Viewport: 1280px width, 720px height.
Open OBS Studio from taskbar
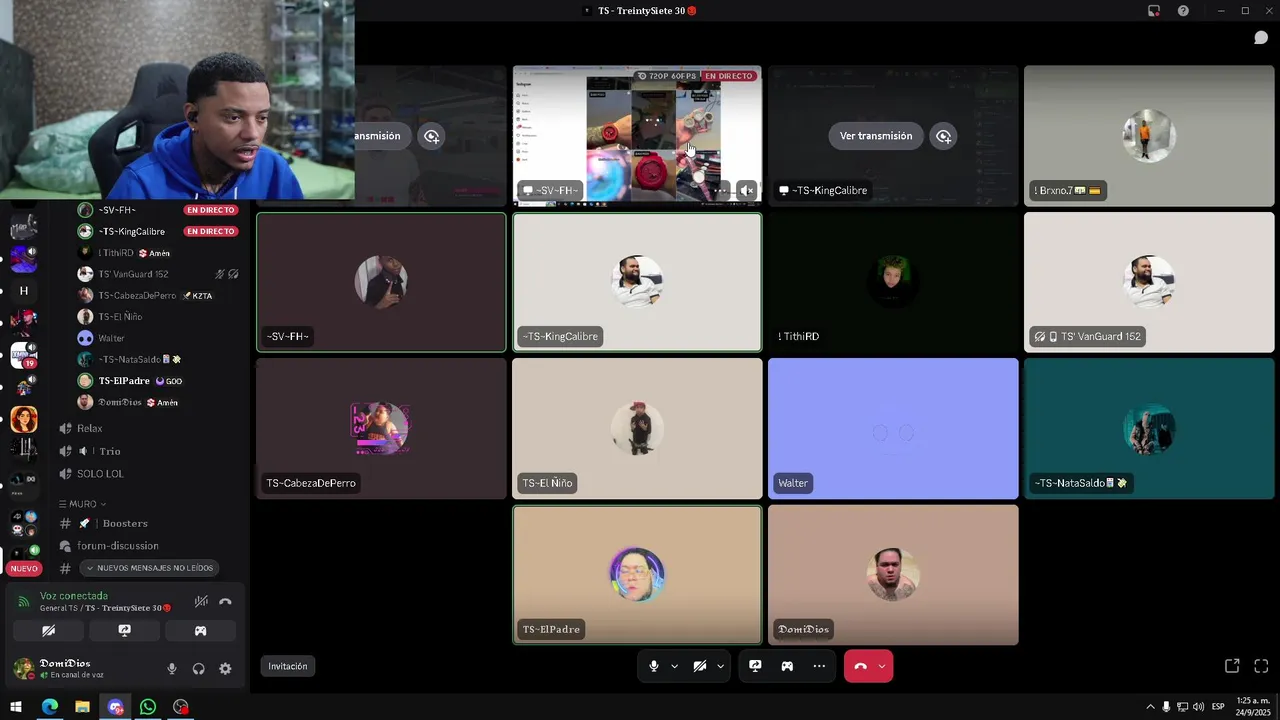180,707
